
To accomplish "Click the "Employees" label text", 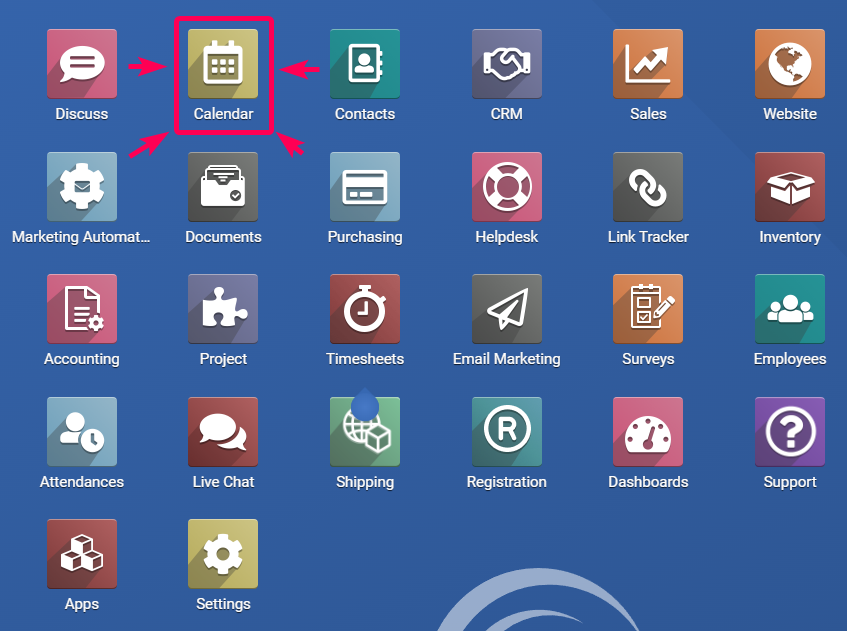I will (x=790, y=359).
